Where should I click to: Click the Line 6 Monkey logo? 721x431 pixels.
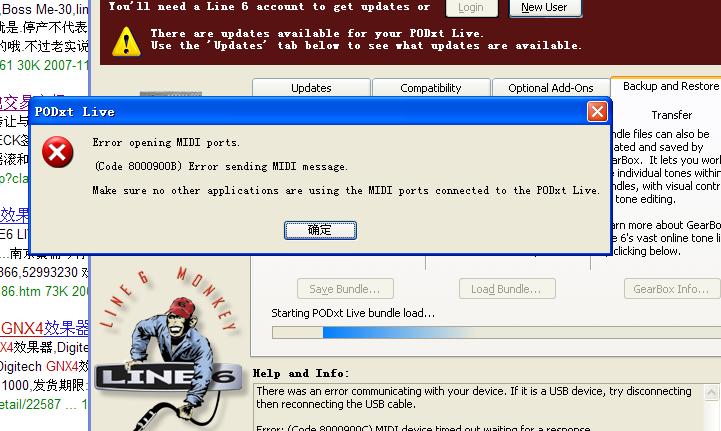coord(169,350)
